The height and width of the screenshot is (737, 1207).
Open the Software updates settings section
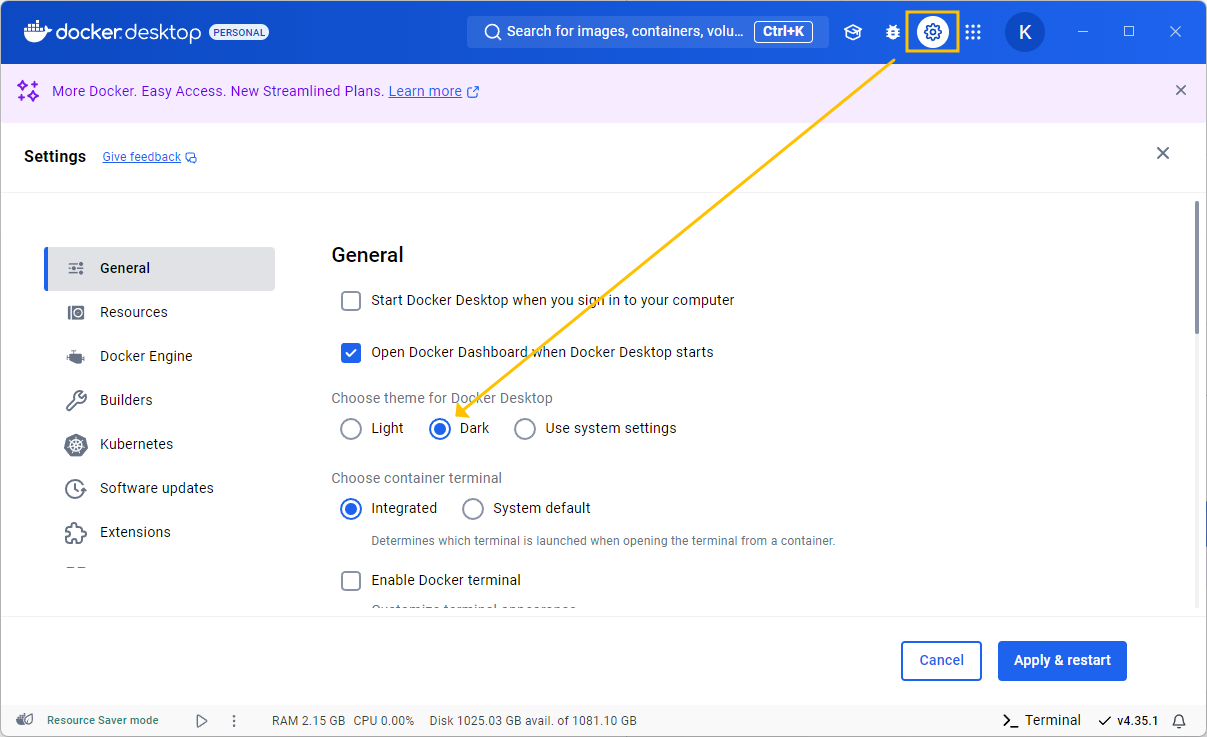click(160, 488)
